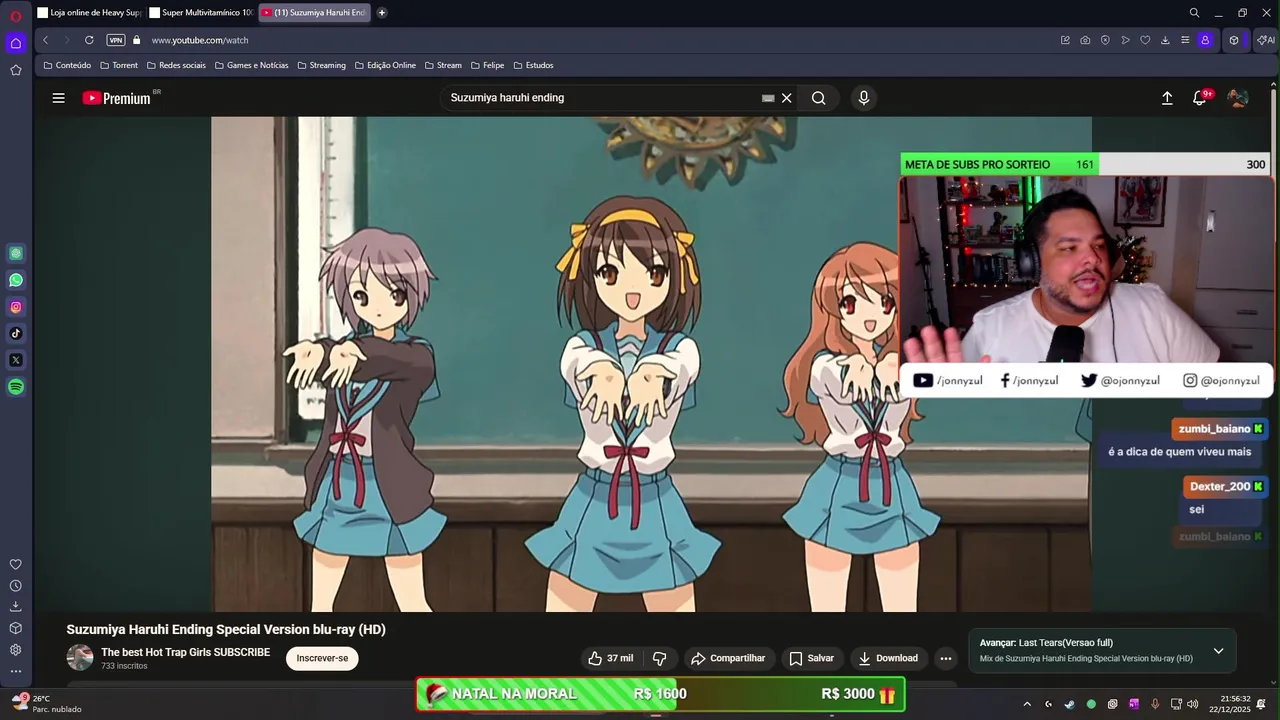Open the YouTube account avatar menu
The image size is (1280, 720).
pyautogui.click(x=1238, y=98)
